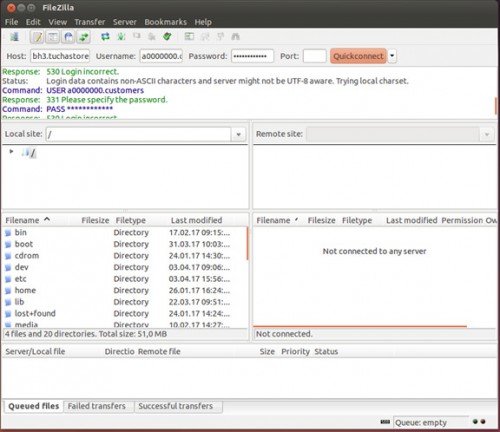Open the Help menu
Image resolution: width=500 pixels, height=432 pixels.
203,22
